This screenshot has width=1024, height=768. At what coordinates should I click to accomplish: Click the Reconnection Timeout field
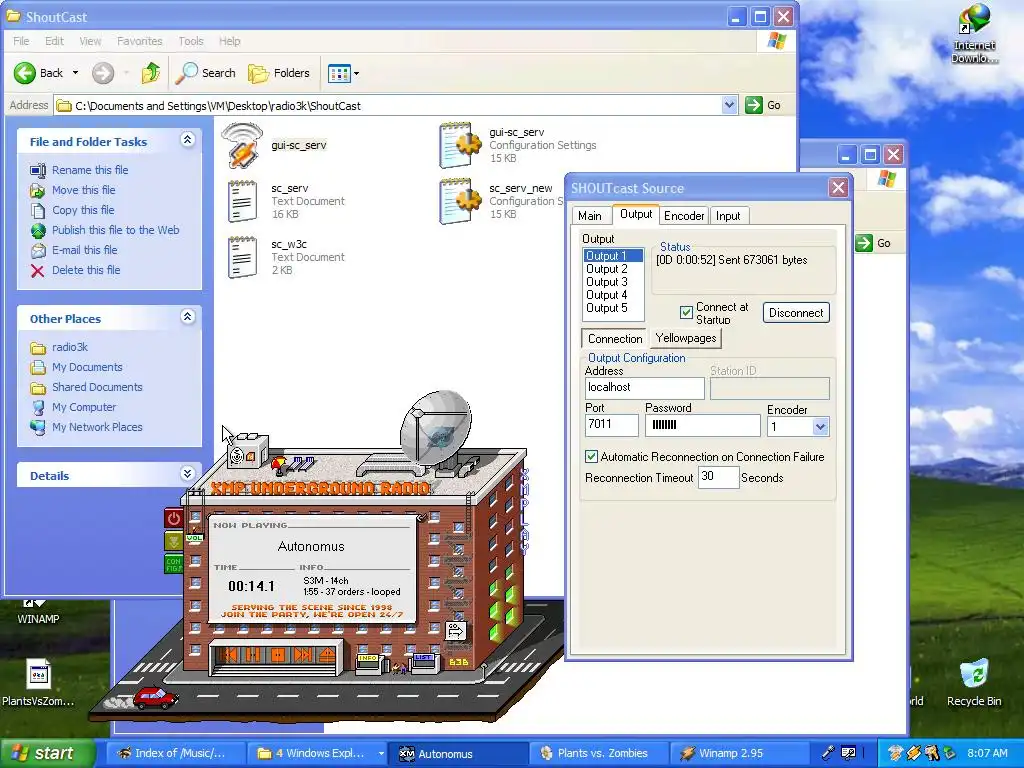pos(718,477)
